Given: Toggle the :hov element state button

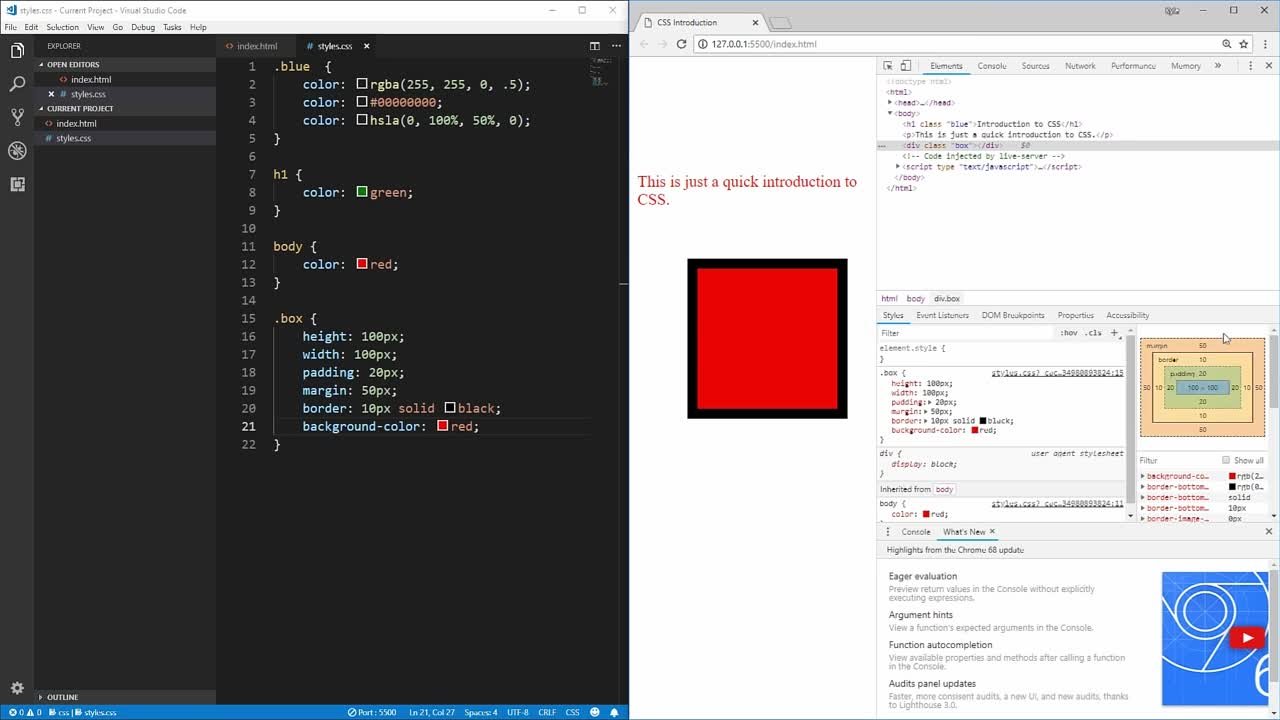Looking at the screenshot, I should click(1069, 333).
